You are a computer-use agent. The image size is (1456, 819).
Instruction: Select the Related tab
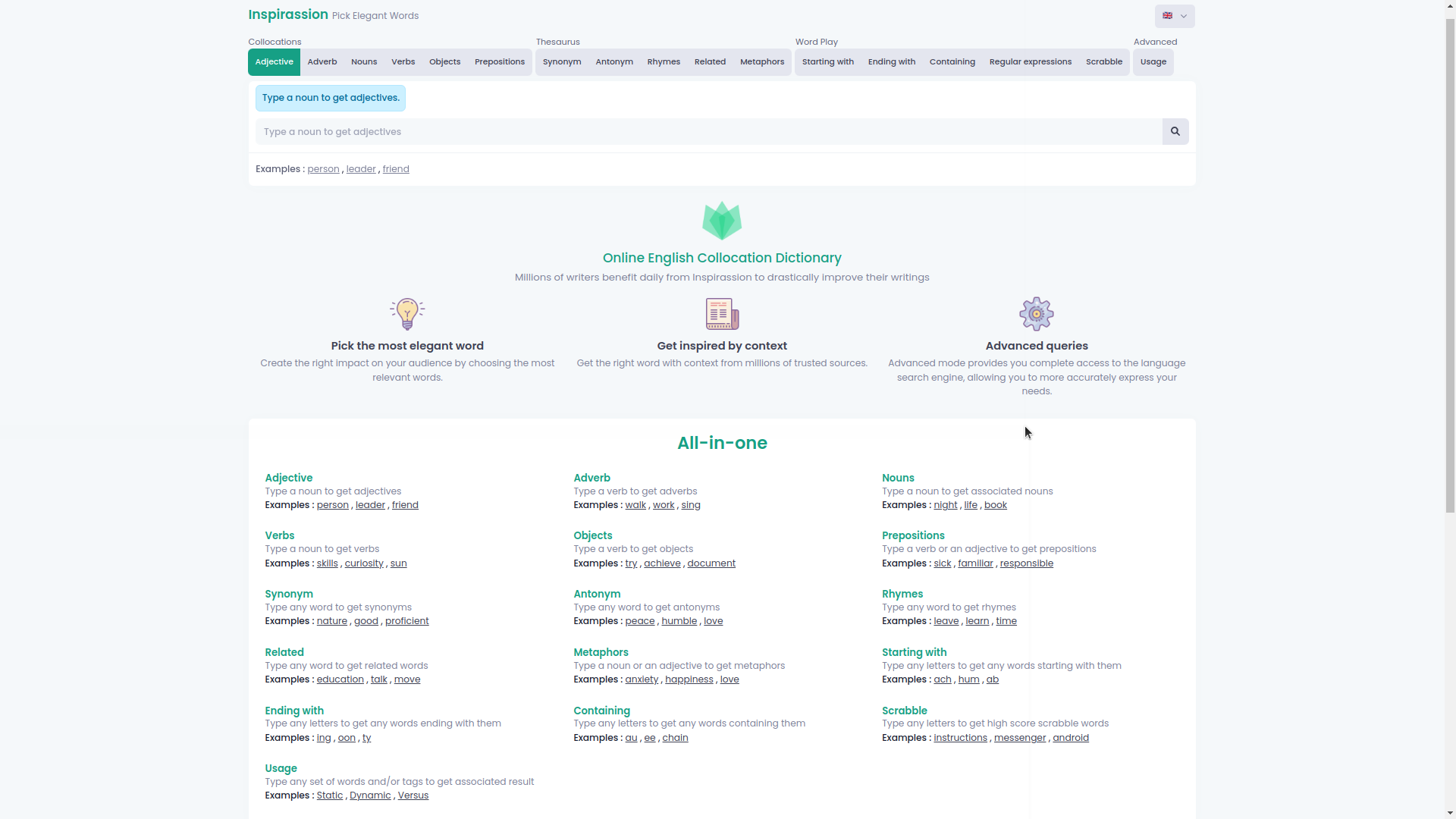[710, 62]
